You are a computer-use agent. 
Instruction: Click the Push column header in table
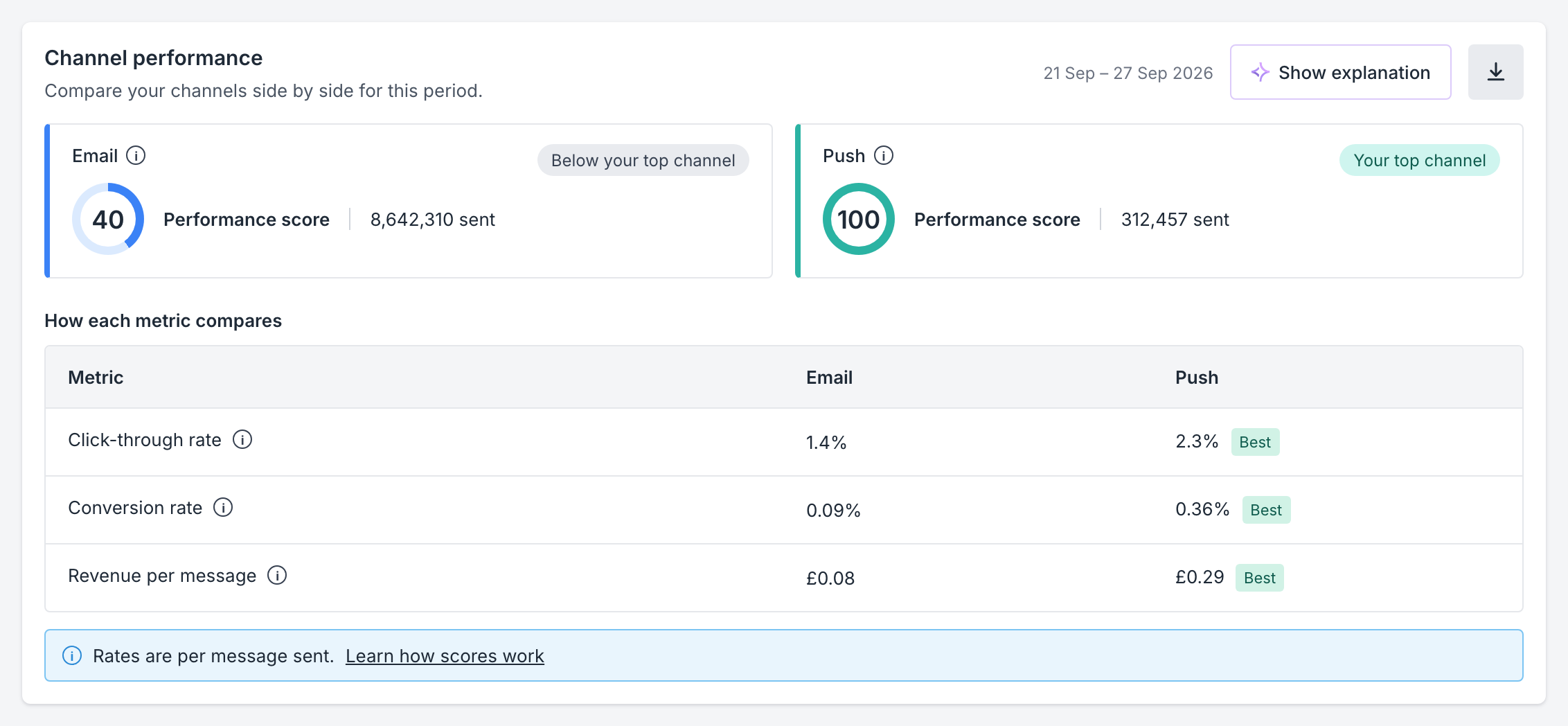point(1197,378)
